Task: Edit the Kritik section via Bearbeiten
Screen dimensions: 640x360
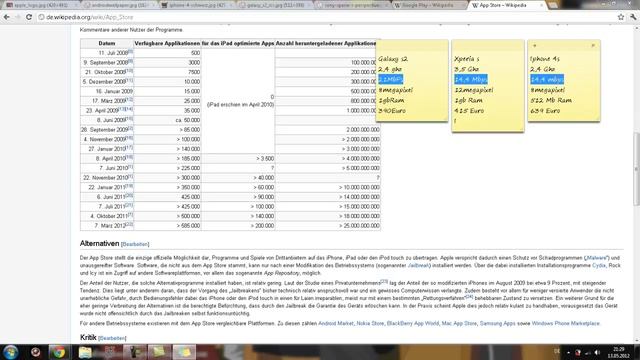Action: [112, 338]
